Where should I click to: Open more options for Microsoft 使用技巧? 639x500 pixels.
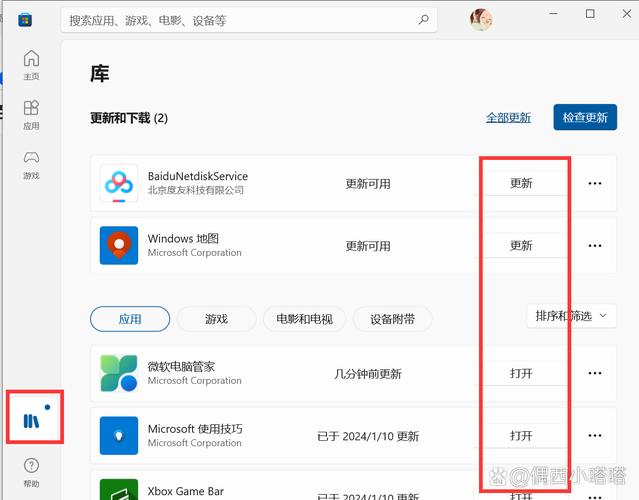pos(595,436)
